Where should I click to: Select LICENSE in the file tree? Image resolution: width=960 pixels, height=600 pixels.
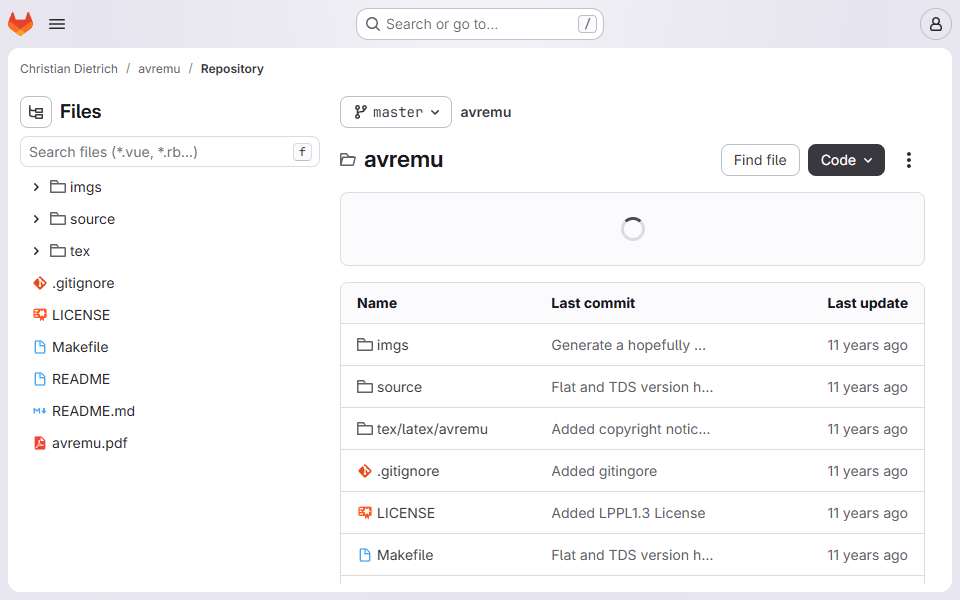[x=81, y=315]
